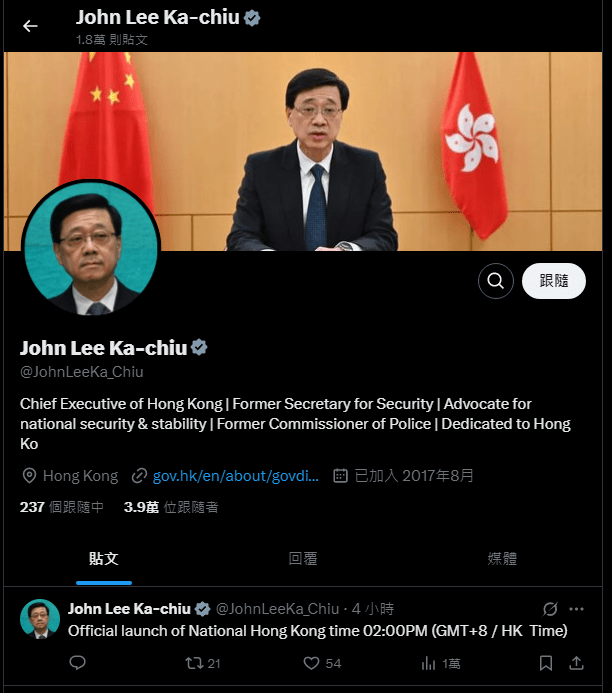View the 3.9萬 followers list
Image resolution: width=612 pixels, height=693 pixels.
(x=171, y=507)
